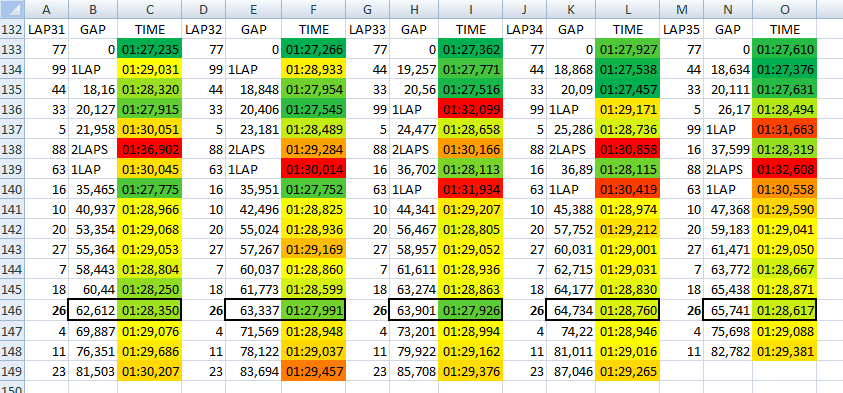Click the select-all corner triangle
The width and height of the screenshot is (843, 393).
(x=12, y=9)
